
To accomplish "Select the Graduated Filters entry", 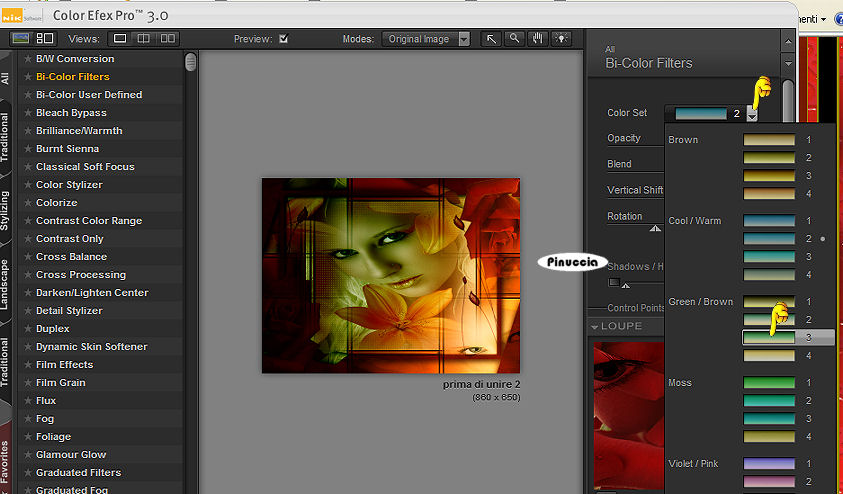I will tap(78, 472).
